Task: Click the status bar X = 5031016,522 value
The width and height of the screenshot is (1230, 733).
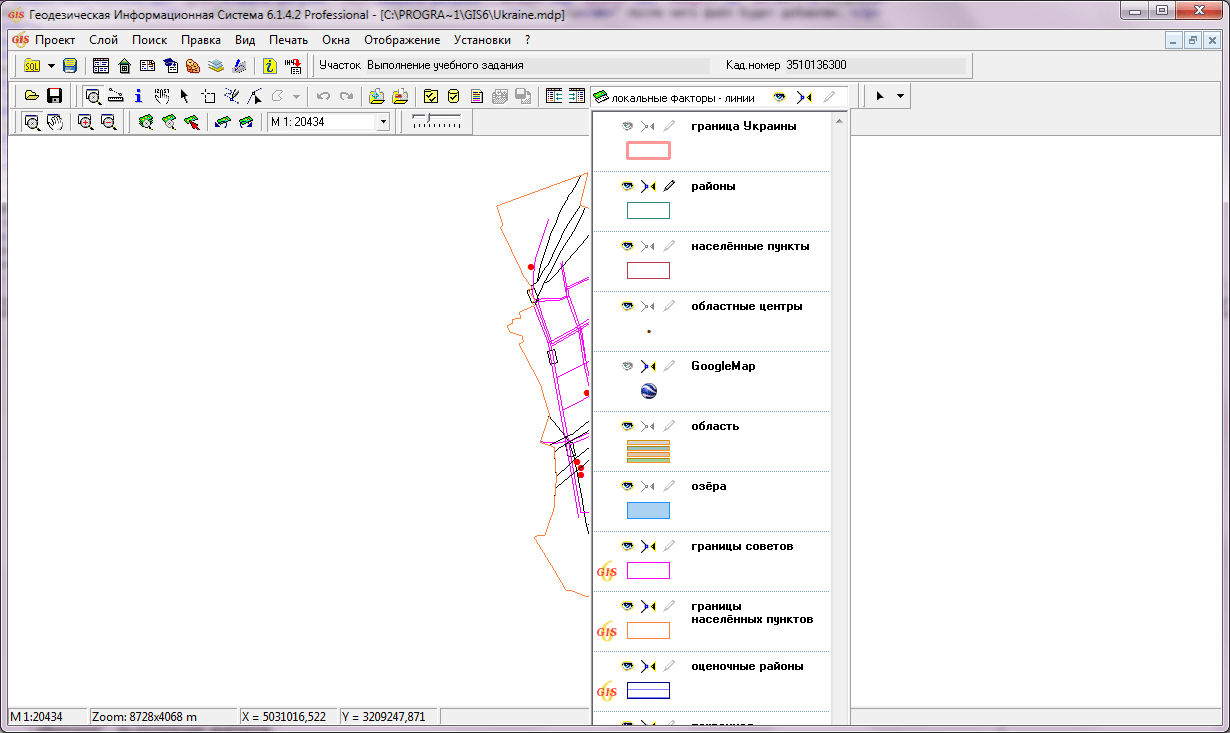Action: point(285,717)
